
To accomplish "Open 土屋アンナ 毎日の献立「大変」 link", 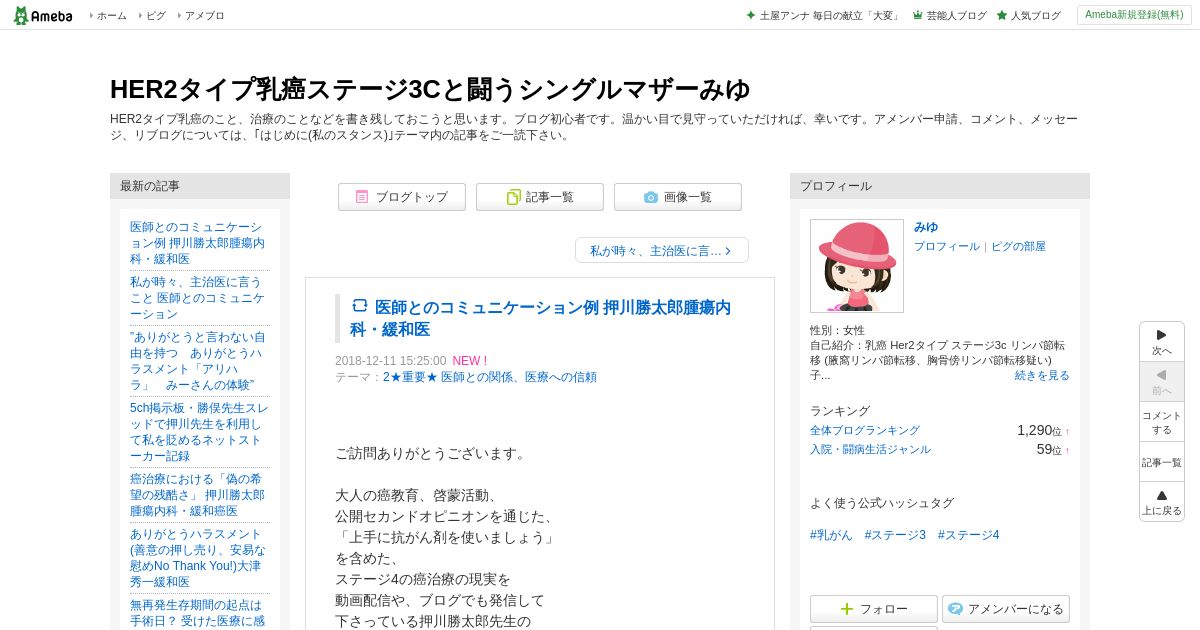I will 830,15.
